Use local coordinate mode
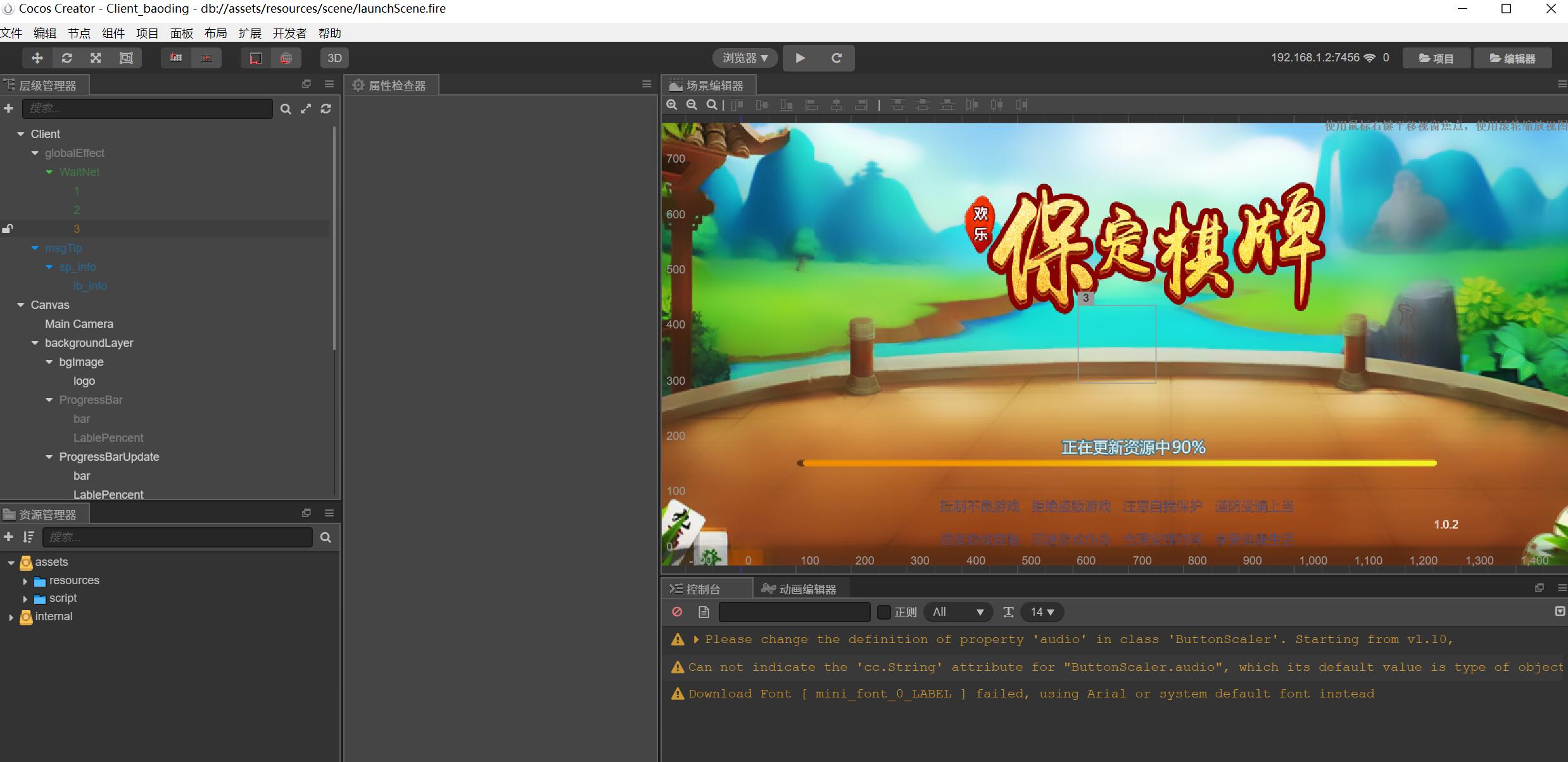1568x762 pixels. point(256,58)
